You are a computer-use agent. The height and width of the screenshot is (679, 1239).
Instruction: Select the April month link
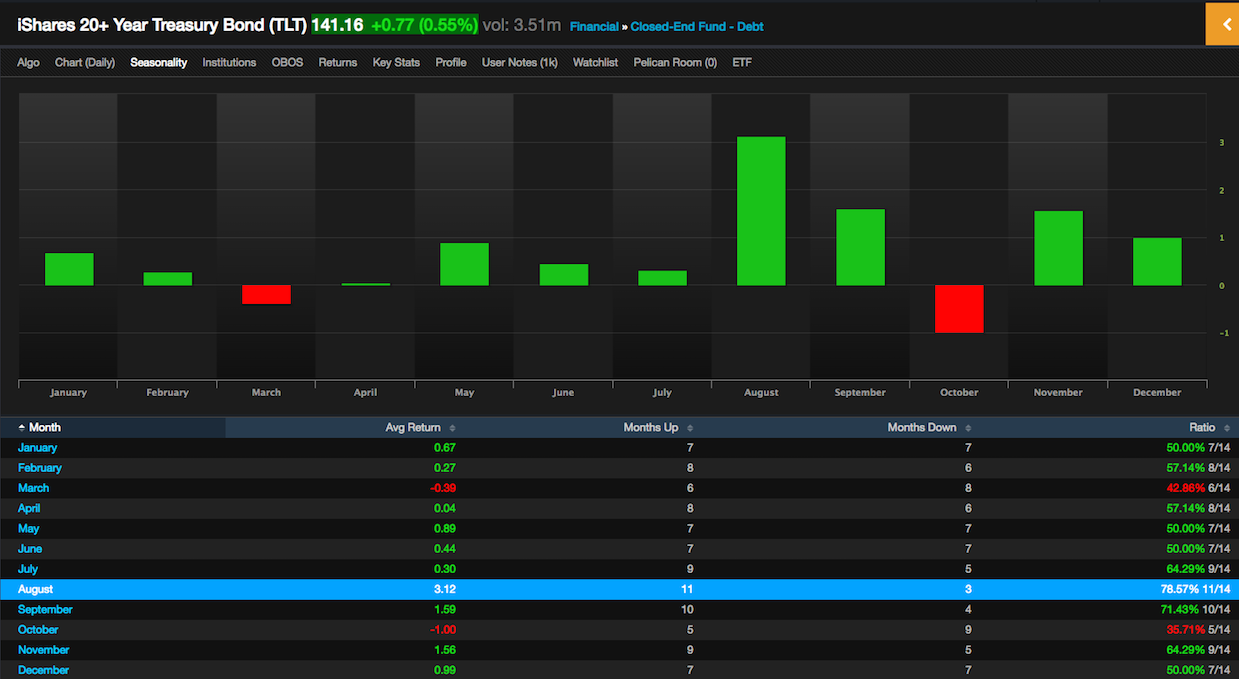29,508
